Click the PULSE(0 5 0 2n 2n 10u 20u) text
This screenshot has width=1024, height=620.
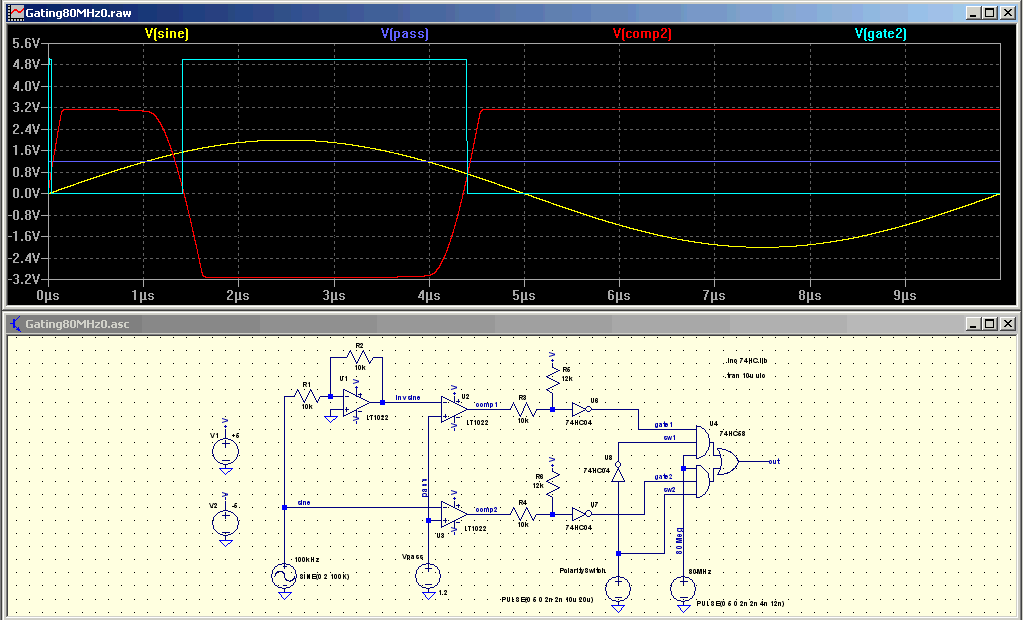click(547, 599)
